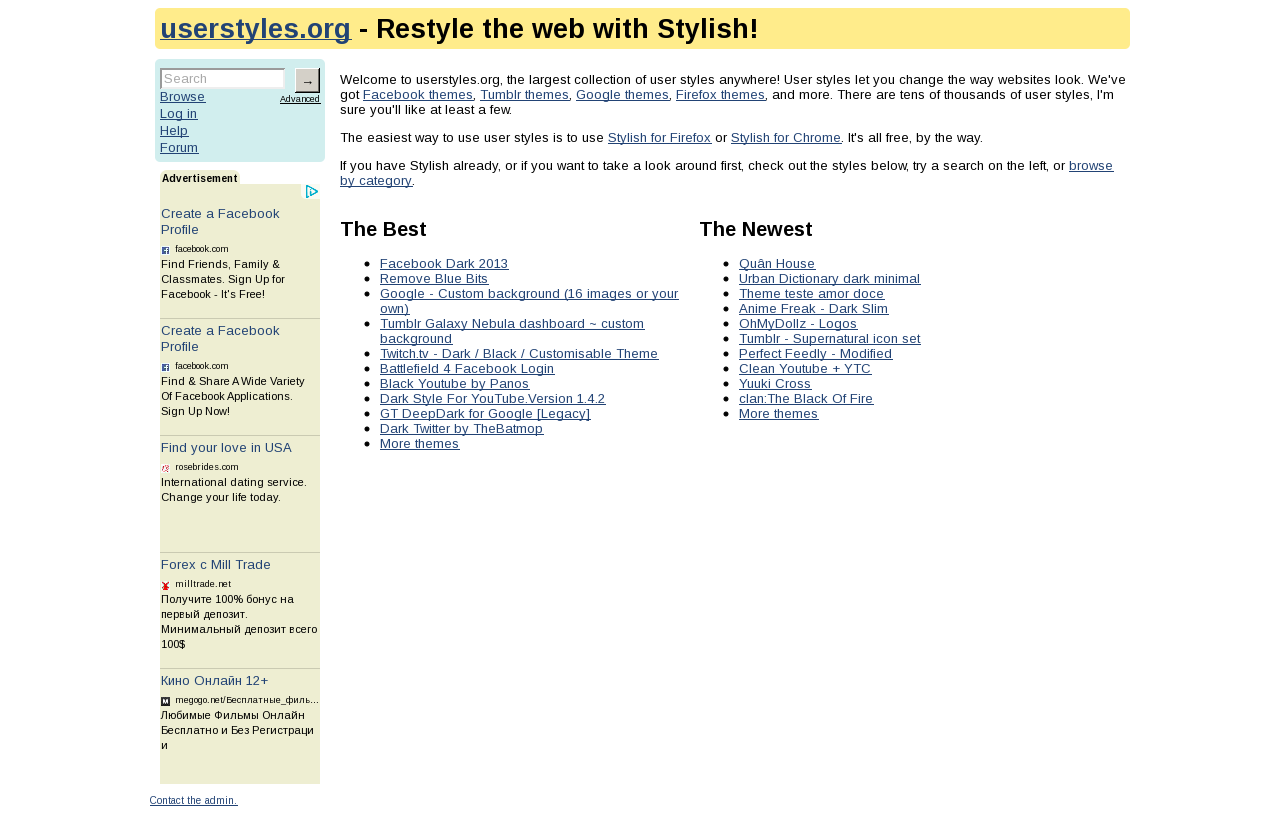Open the Google themes link
1280x816 pixels.
623,95
